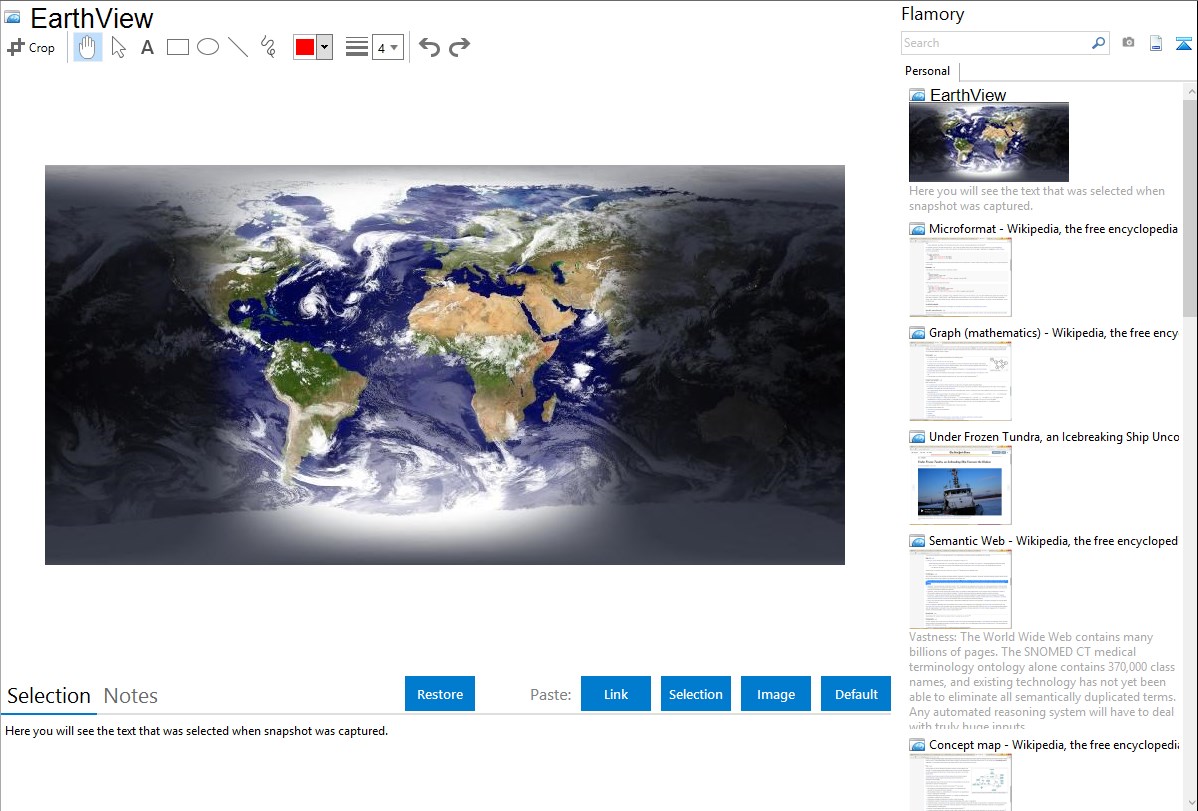Select the arrow pointer tool
This screenshot has height=811, width=1198.
(x=118, y=47)
